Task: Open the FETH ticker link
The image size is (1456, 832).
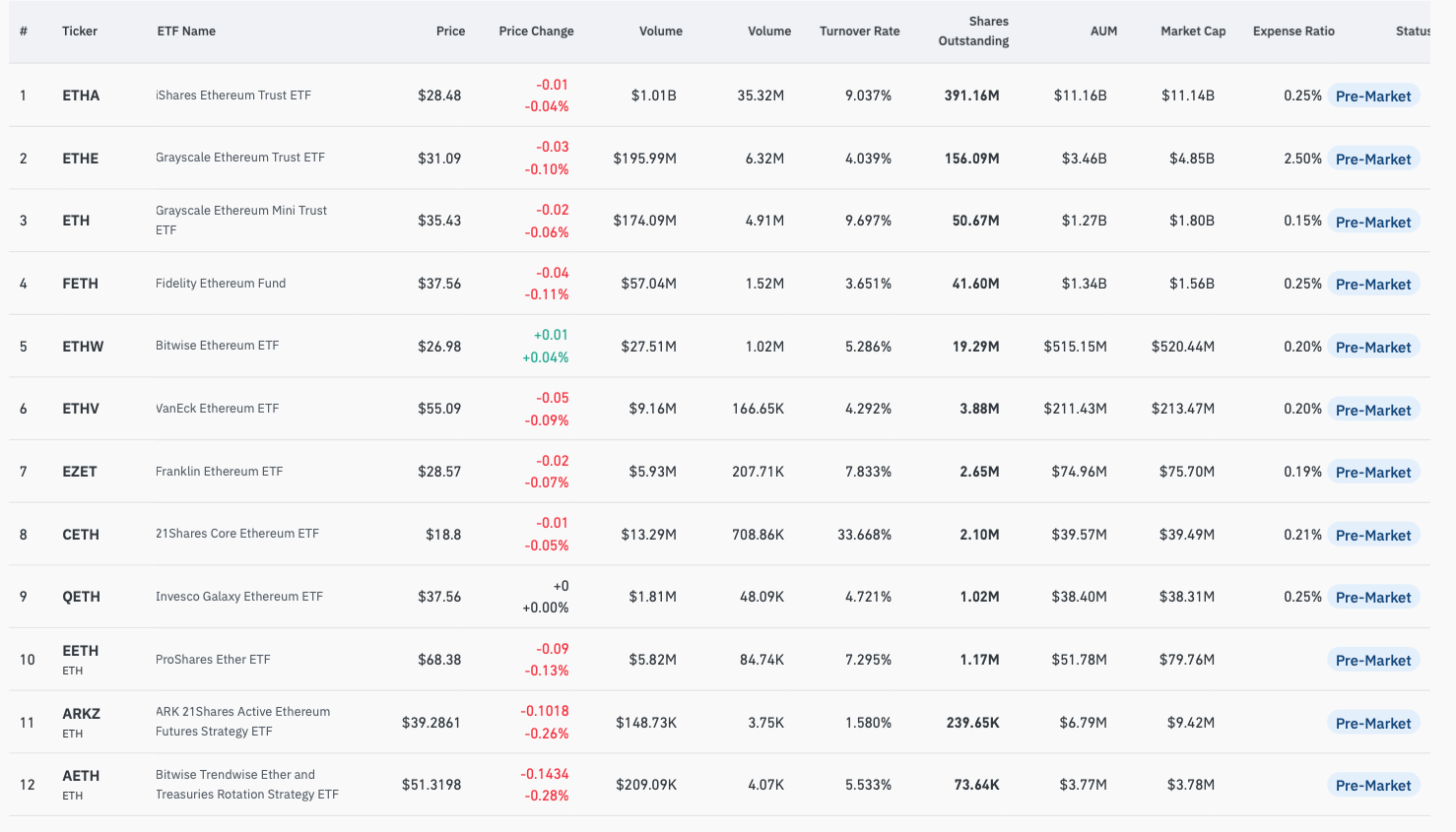Action: pyautogui.click(x=80, y=284)
